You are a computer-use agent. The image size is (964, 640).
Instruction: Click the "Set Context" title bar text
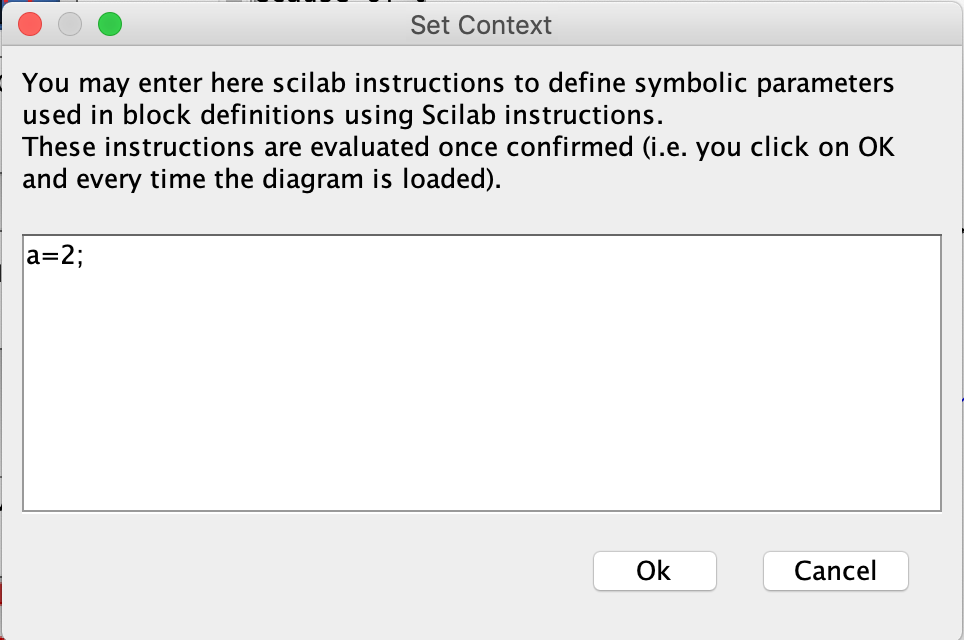pyautogui.click(x=481, y=25)
